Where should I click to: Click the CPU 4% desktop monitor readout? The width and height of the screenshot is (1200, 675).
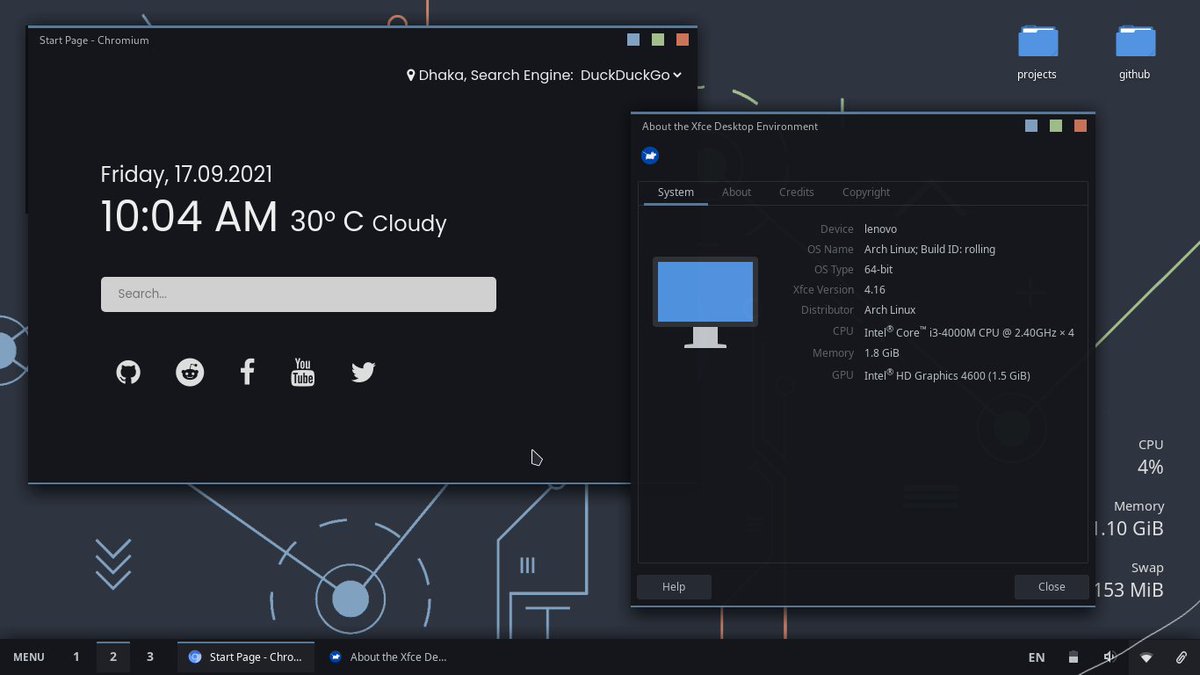pyautogui.click(x=1150, y=457)
